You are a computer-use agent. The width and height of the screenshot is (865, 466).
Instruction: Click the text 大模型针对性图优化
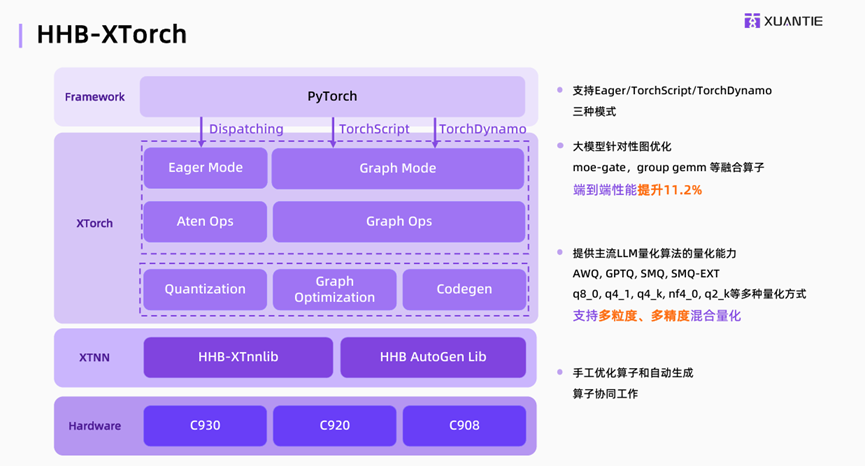pos(622,147)
